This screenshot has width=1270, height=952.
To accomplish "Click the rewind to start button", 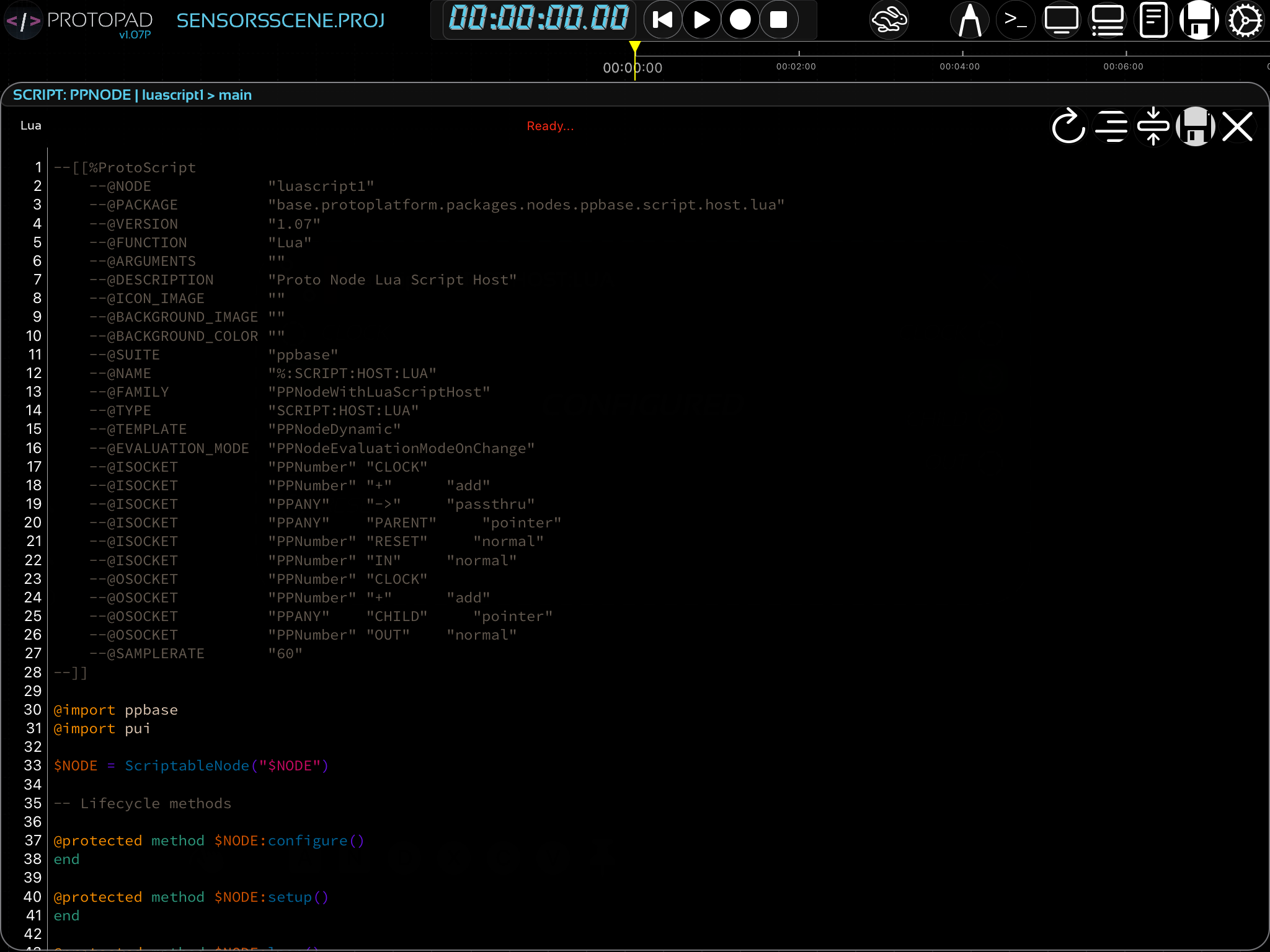I will click(x=663, y=20).
